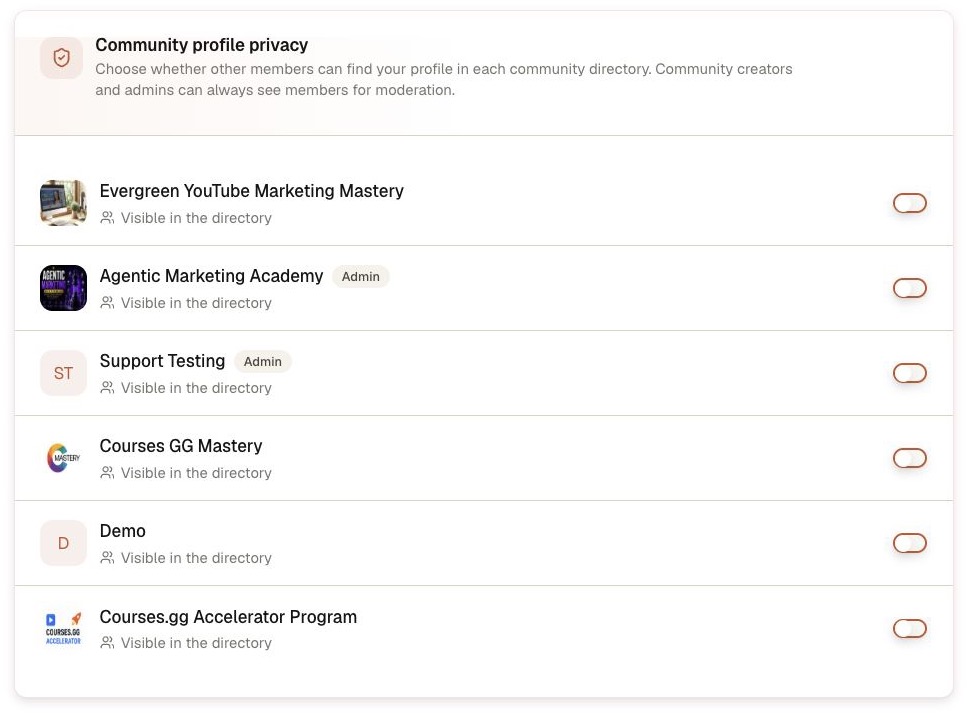970x720 pixels.
Task: Click people icon under Demo
Action: (108, 558)
